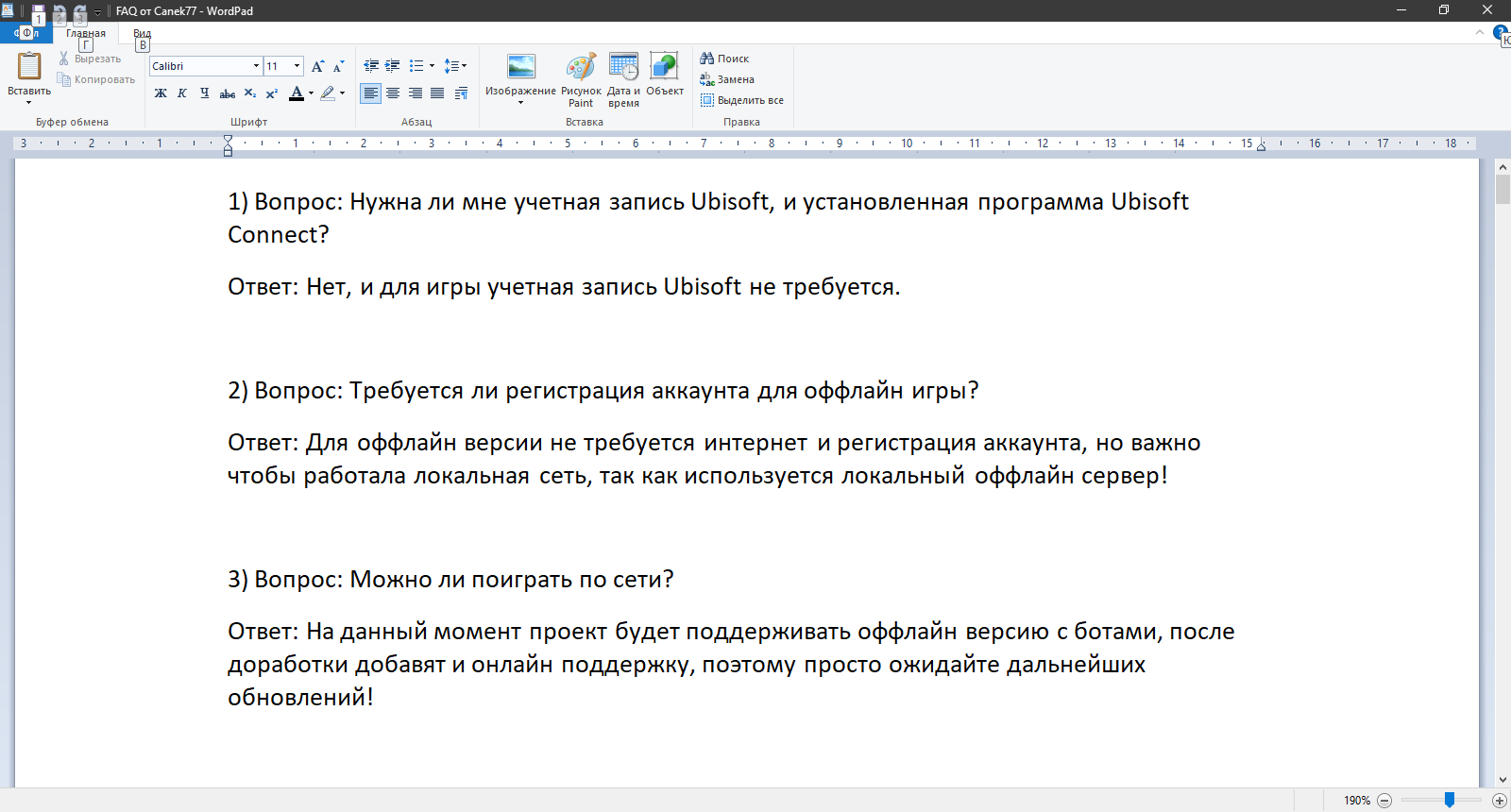Enable center paragraph alignment
Screen dimensions: 1511x812
click(393, 93)
